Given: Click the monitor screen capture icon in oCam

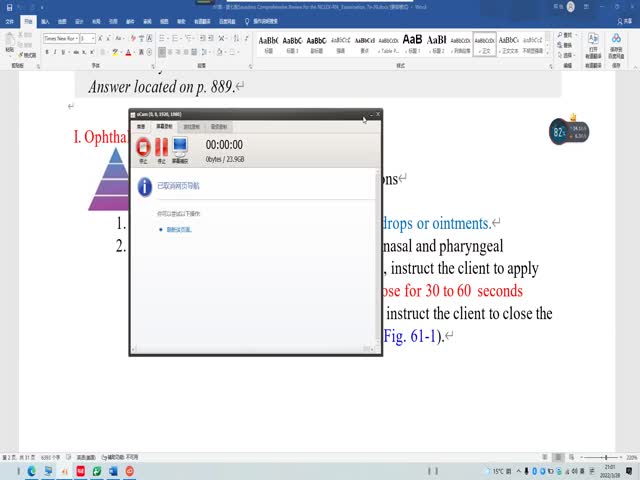Looking at the screenshot, I should pos(181,147).
